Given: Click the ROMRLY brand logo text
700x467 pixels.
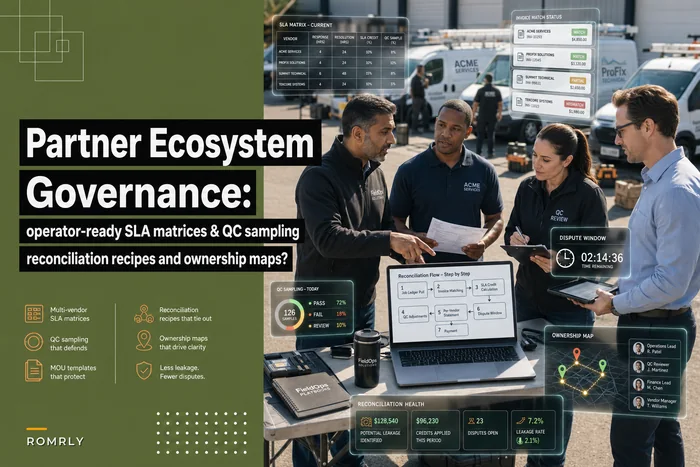Looking at the screenshot, I should pyautogui.click(x=55, y=441).
